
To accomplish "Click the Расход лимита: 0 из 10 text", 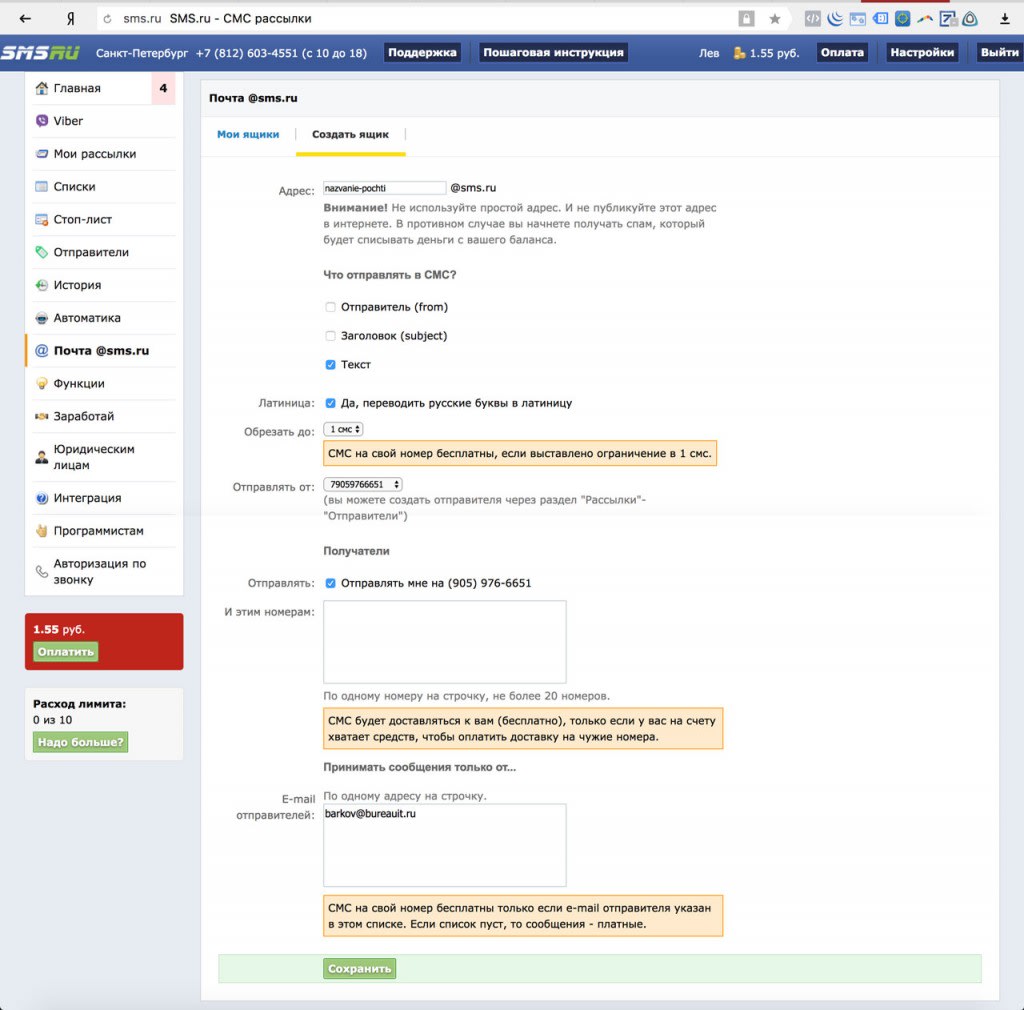I will click(80, 712).
